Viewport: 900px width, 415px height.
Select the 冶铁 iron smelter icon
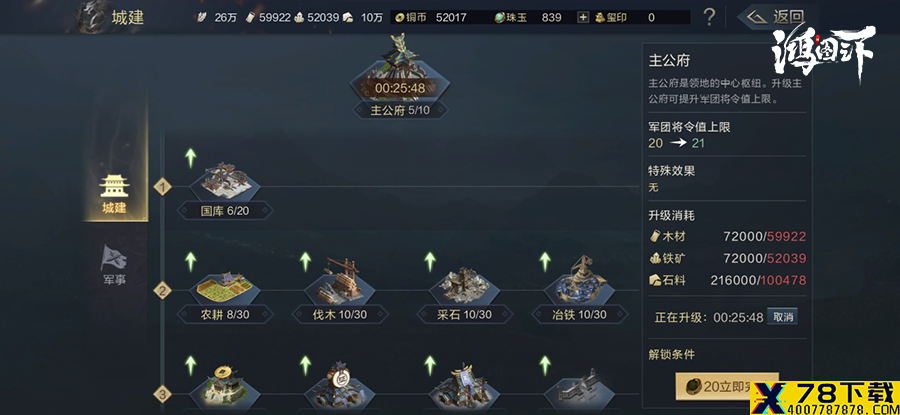pyautogui.click(x=579, y=281)
